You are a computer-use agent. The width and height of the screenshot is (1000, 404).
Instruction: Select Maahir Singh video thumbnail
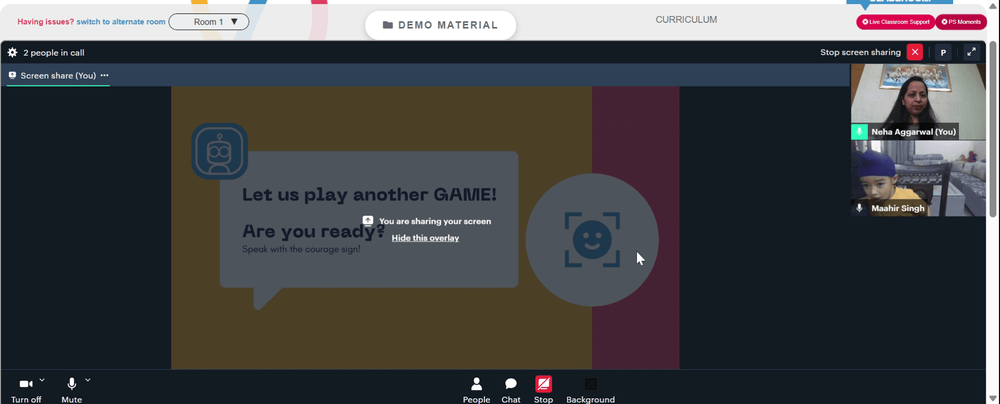pos(918,178)
